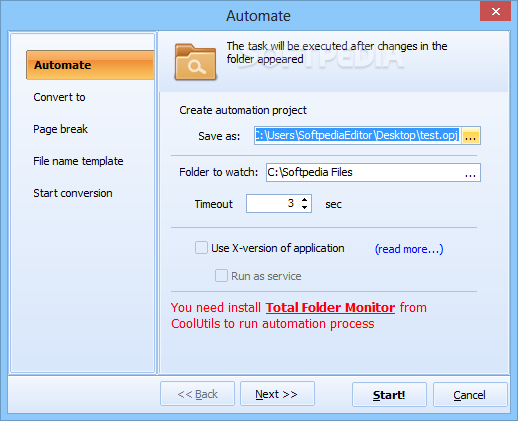Increase the Timeout seconds value
The height and width of the screenshot is (421, 518).
(x=304, y=199)
